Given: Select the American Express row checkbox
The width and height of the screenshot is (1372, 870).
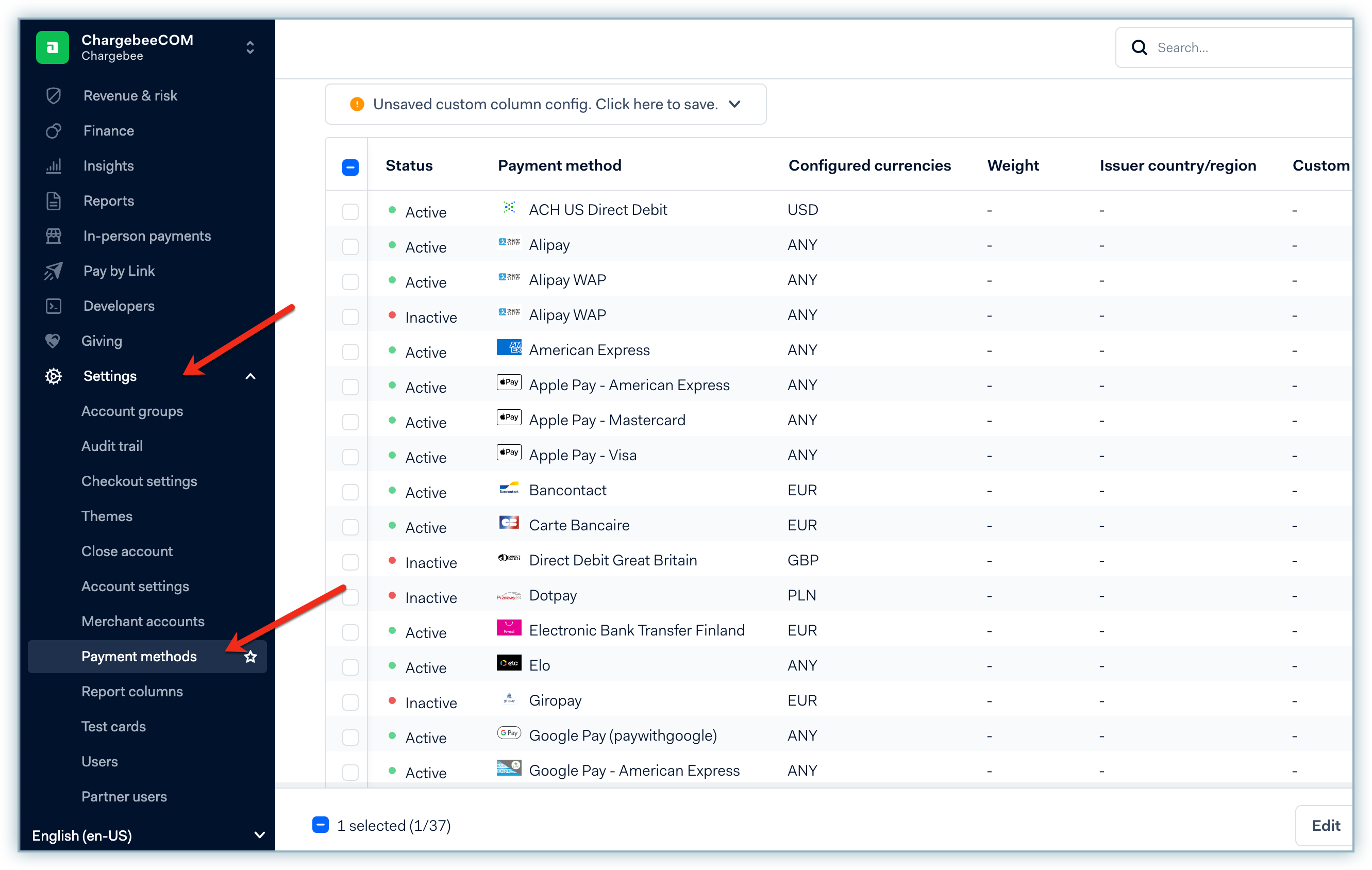Looking at the screenshot, I should [x=350, y=352].
